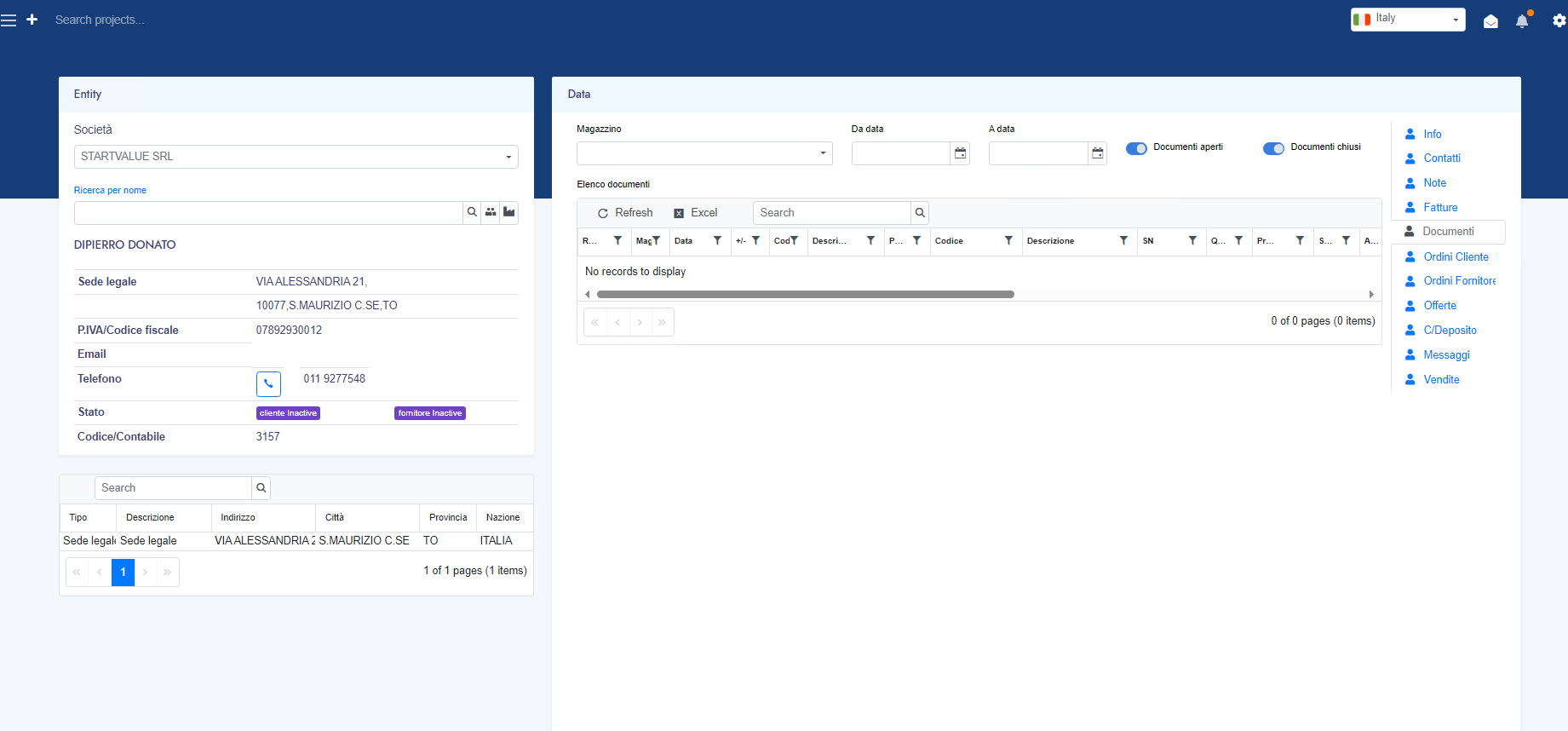Image resolution: width=1568 pixels, height=731 pixels.
Task: Filter the Cod column
Action: tap(794, 241)
